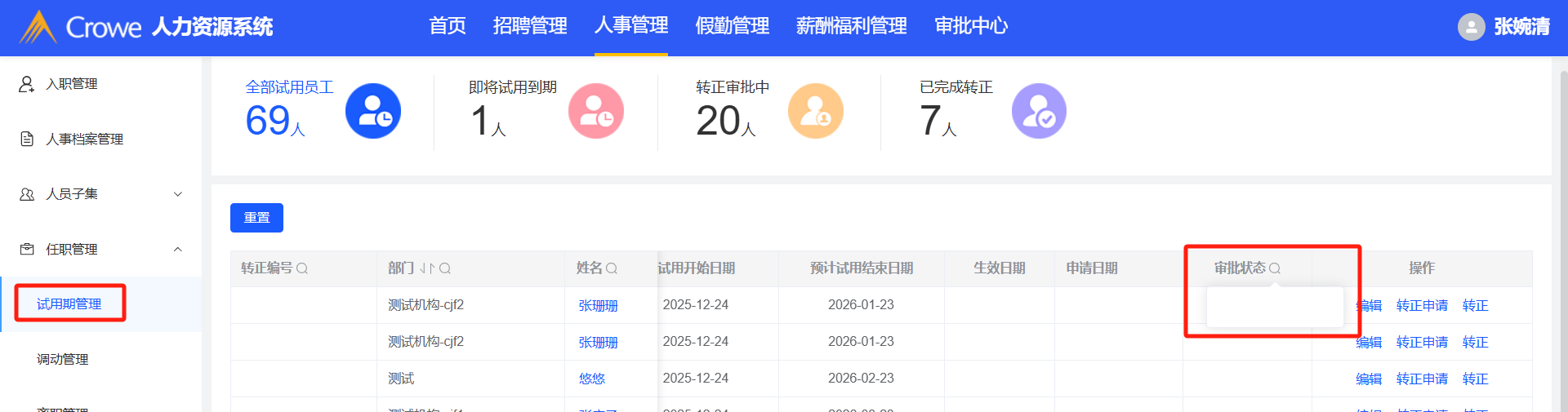Click the 试用开始日期 column header
Viewport: 1568px width, 412px height.
pos(697,268)
